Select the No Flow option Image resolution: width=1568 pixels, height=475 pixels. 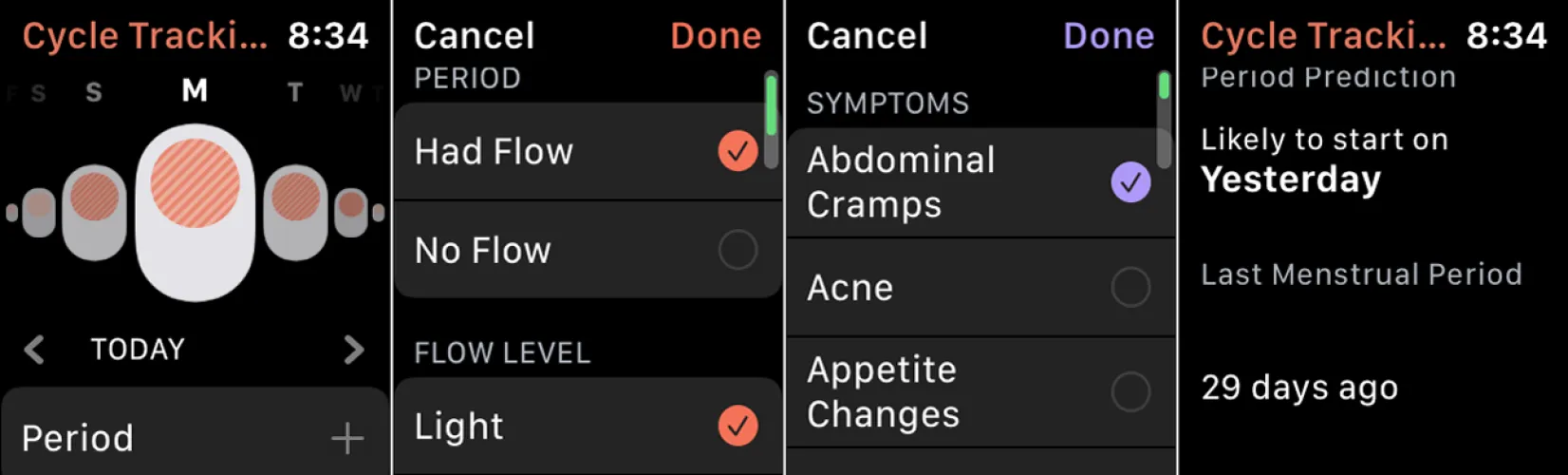pos(737,250)
